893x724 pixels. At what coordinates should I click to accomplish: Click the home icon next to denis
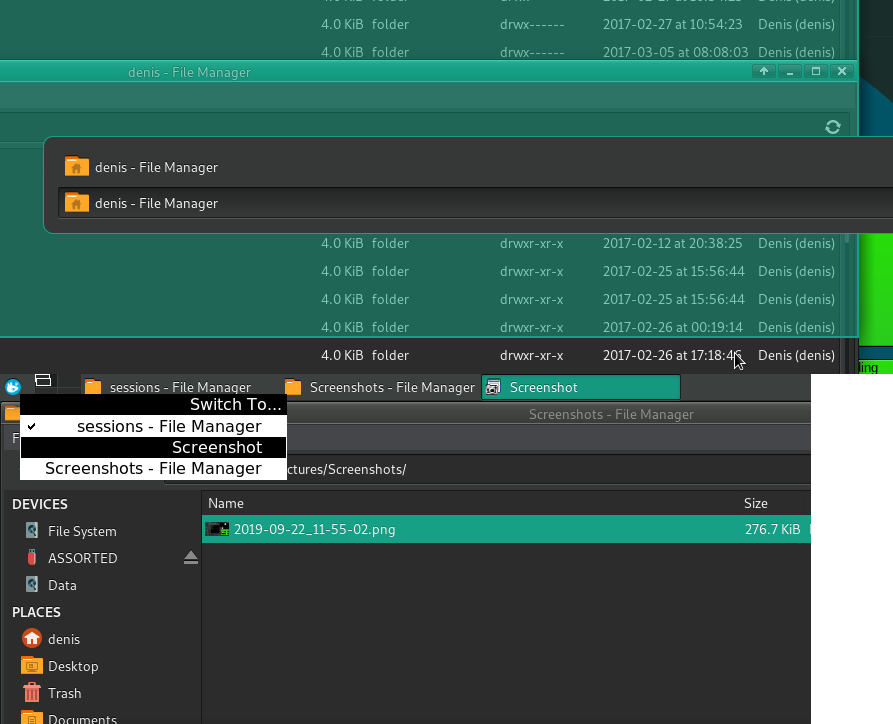click(x=32, y=639)
